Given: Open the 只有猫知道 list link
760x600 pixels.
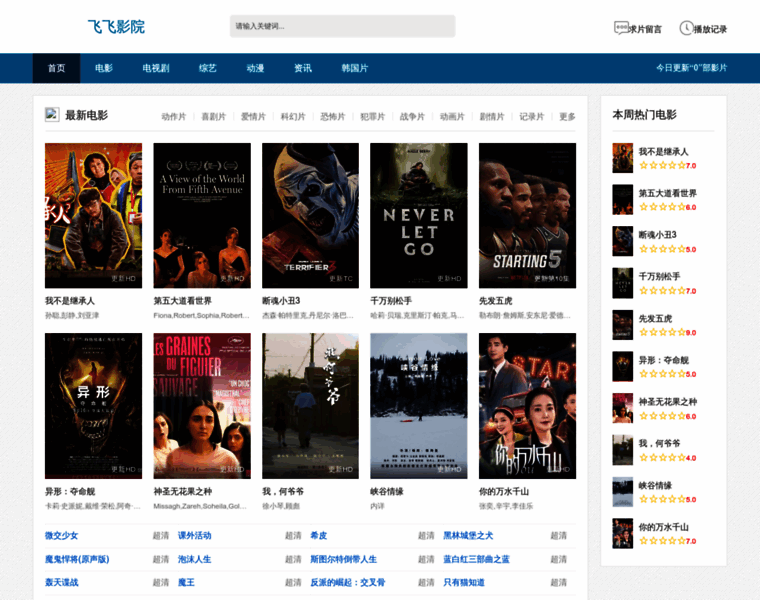Looking at the screenshot, I should coord(464,583).
